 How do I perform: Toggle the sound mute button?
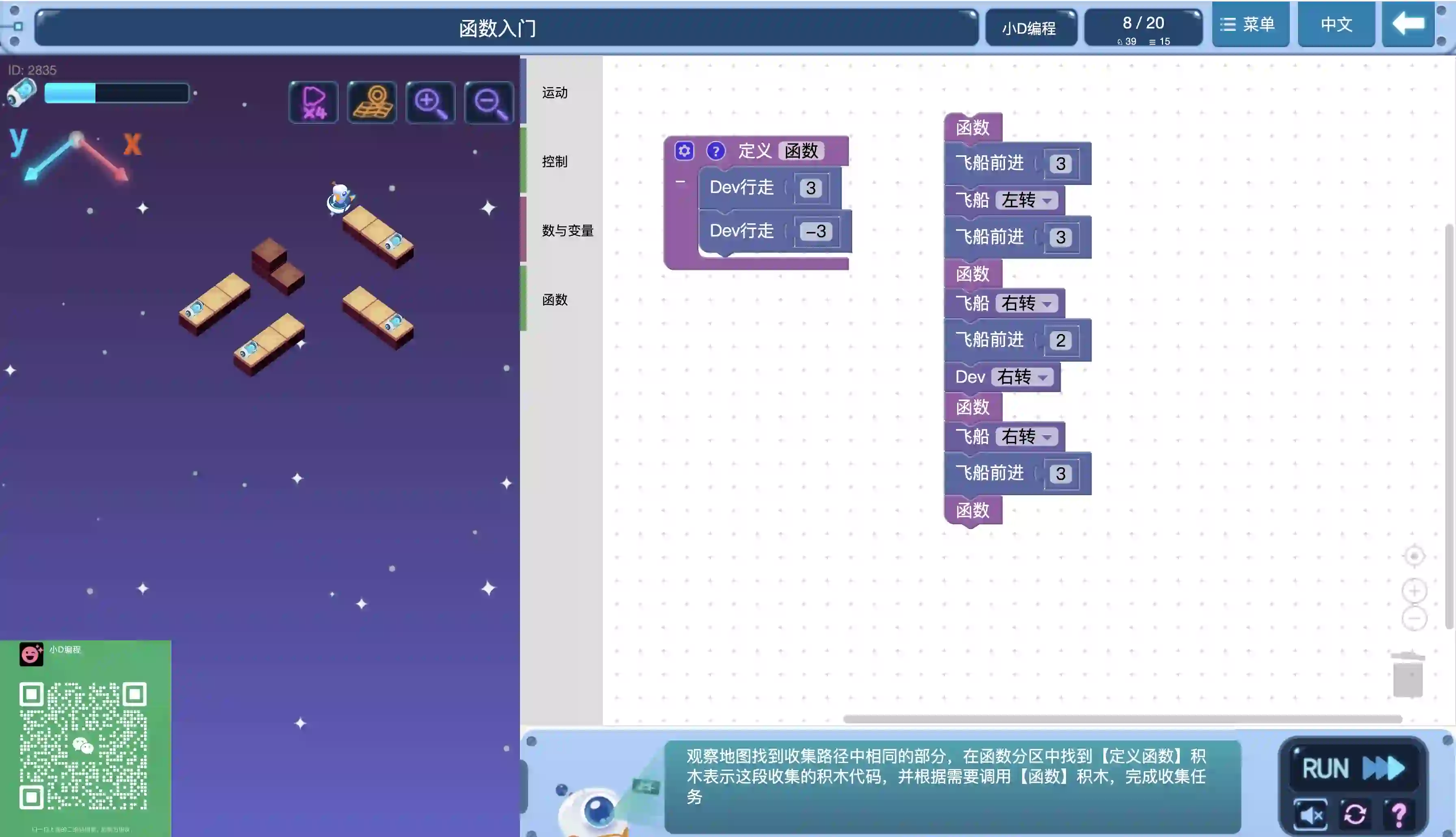click(1311, 815)
